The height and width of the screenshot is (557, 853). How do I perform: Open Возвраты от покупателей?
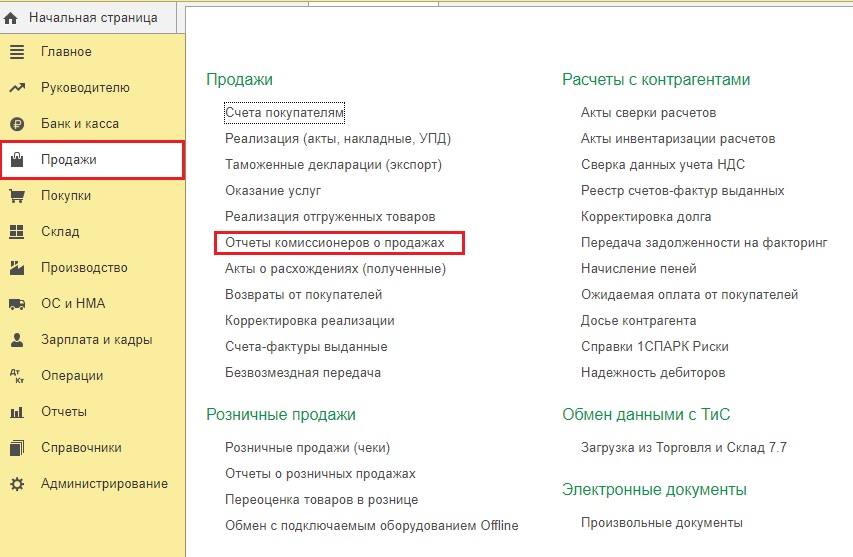point(304,295)
